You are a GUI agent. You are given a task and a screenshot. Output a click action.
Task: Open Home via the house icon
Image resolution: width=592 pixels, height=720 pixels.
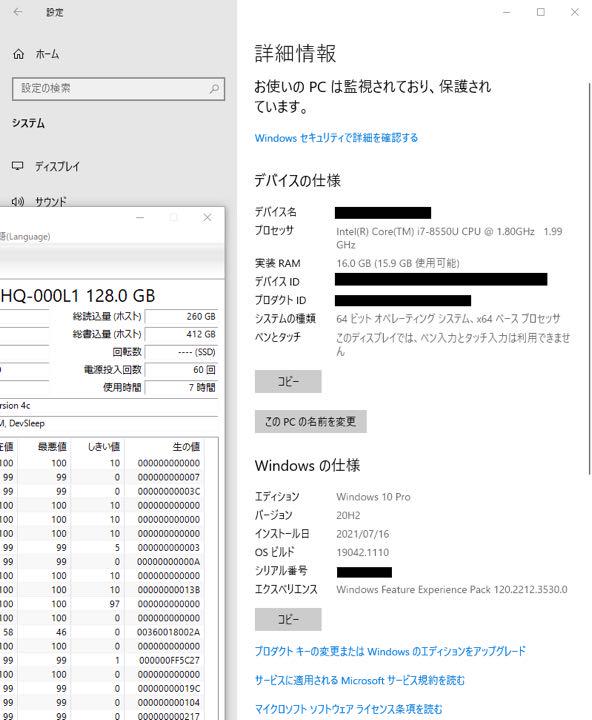[18, 54]
